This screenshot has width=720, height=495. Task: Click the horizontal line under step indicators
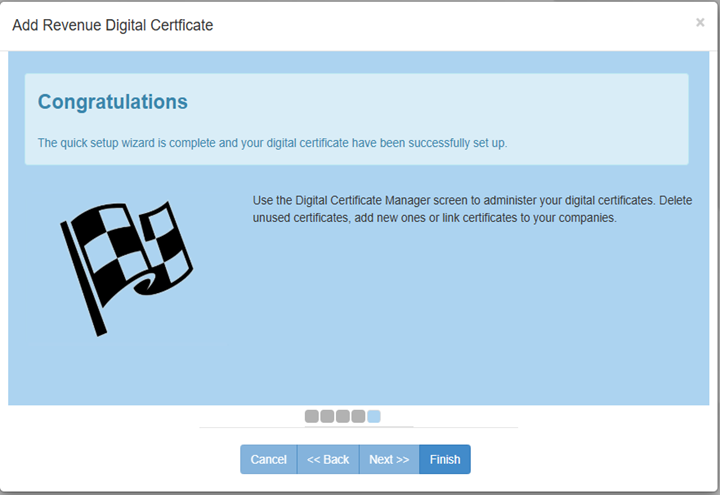359,427
